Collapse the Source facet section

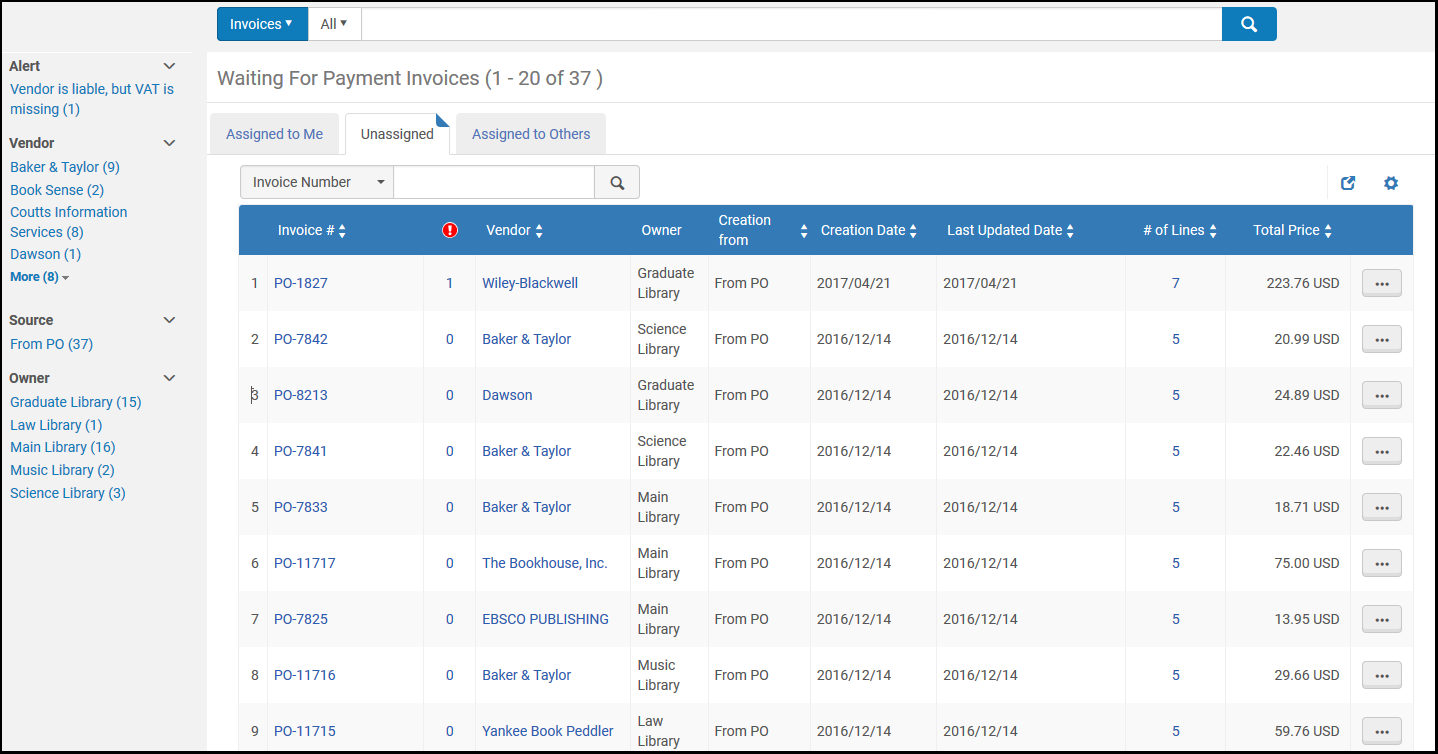click(x=169, y=320)
